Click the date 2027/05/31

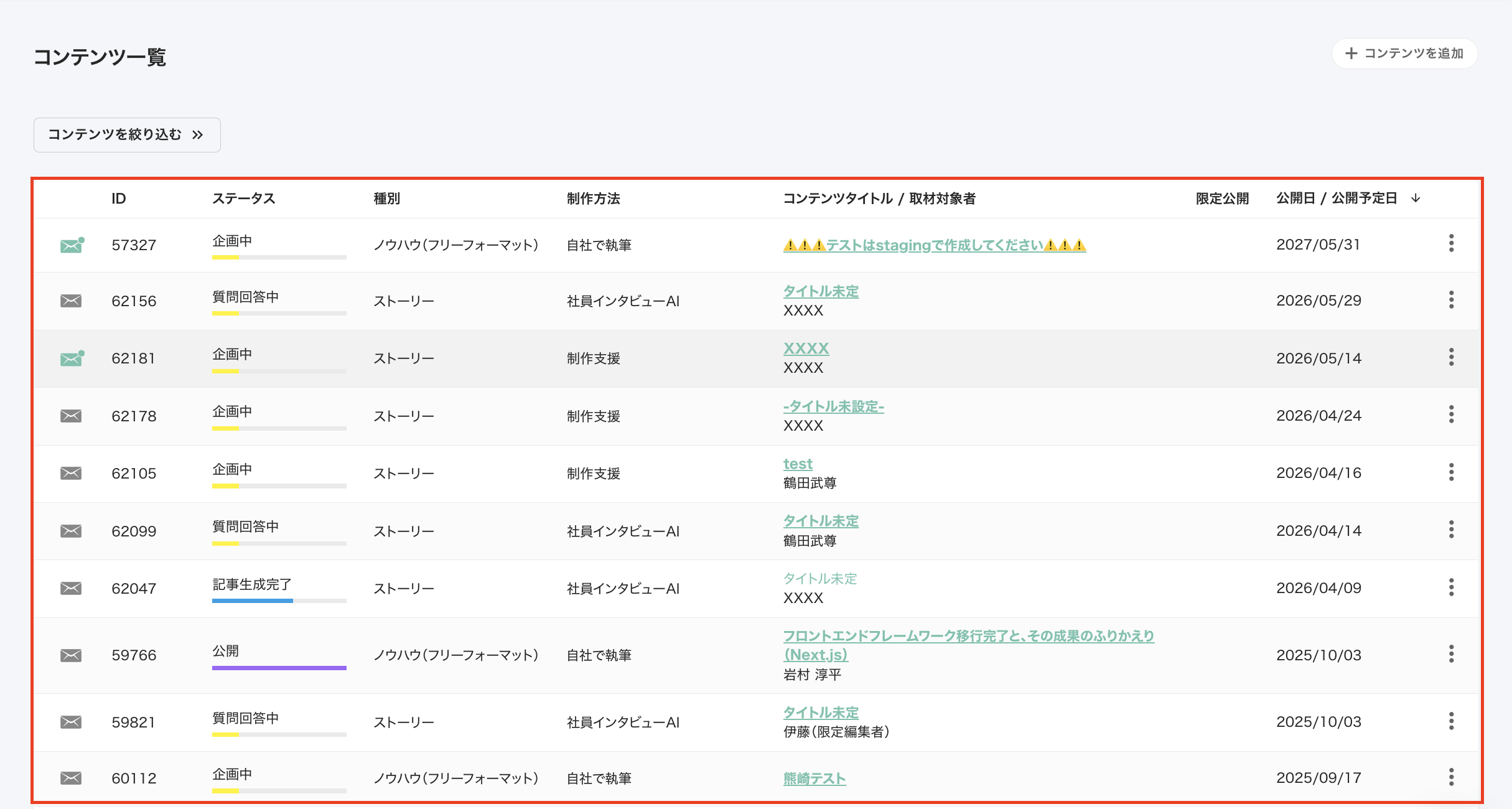point(1318,245)
